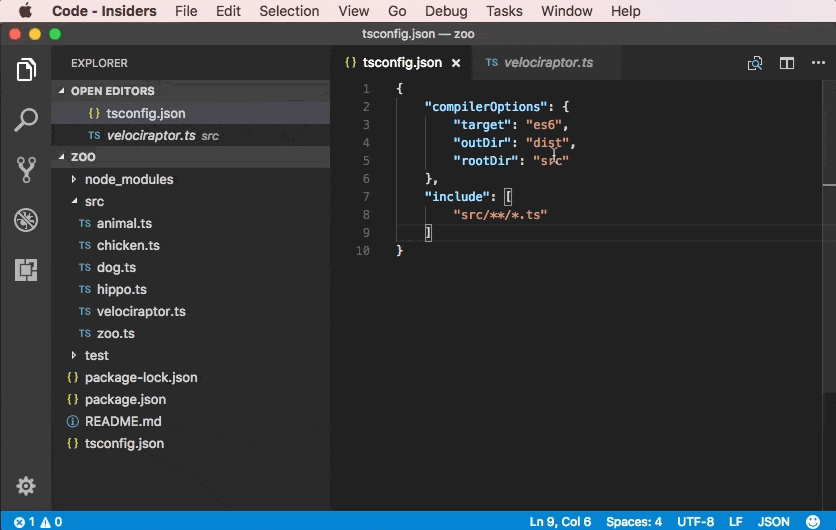This screenshot has width=836, height=530.
Task: Open the Manage gear menu
Action: pos(26,486)
